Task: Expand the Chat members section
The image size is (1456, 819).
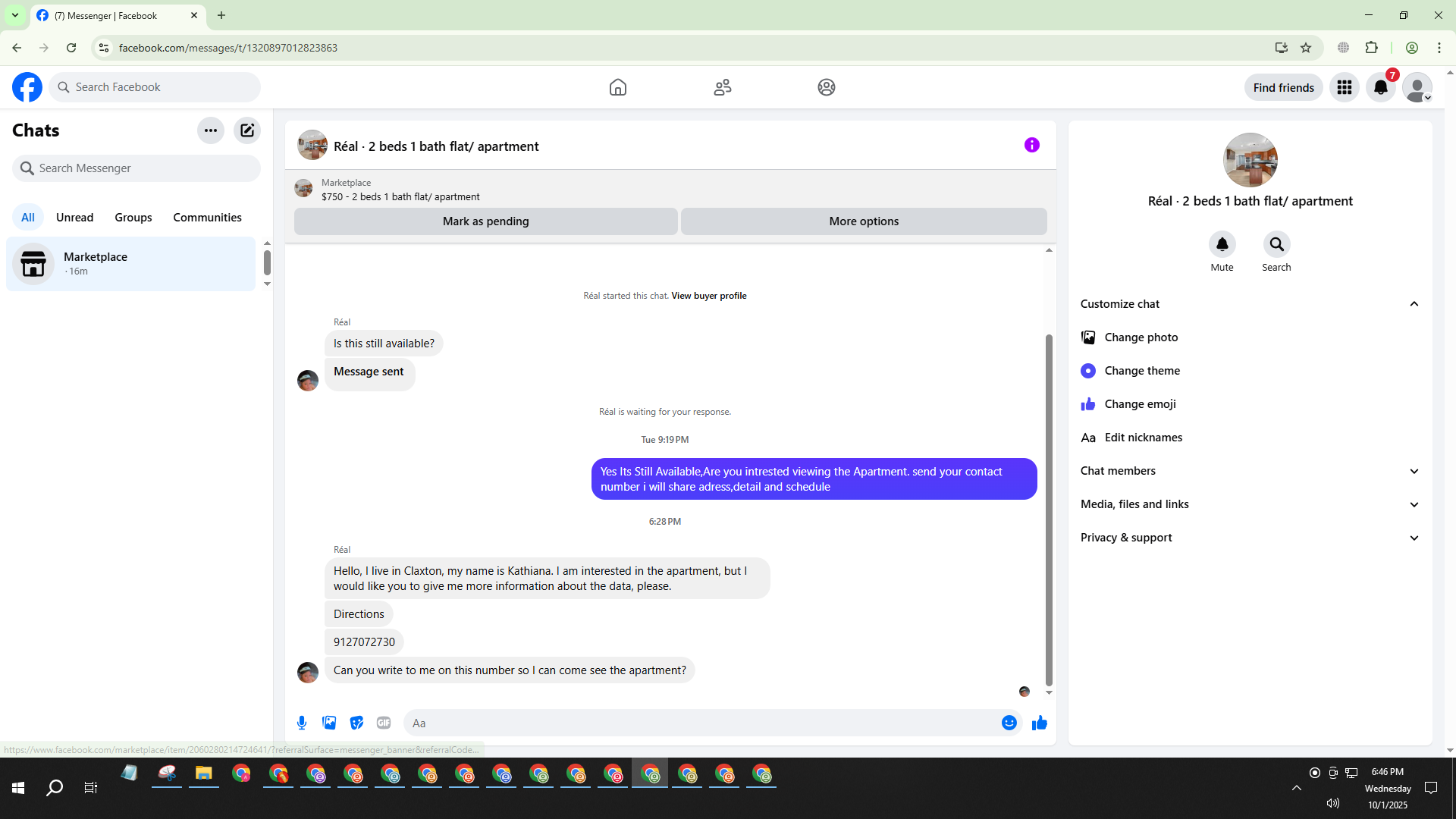Action: [1249, 471]
